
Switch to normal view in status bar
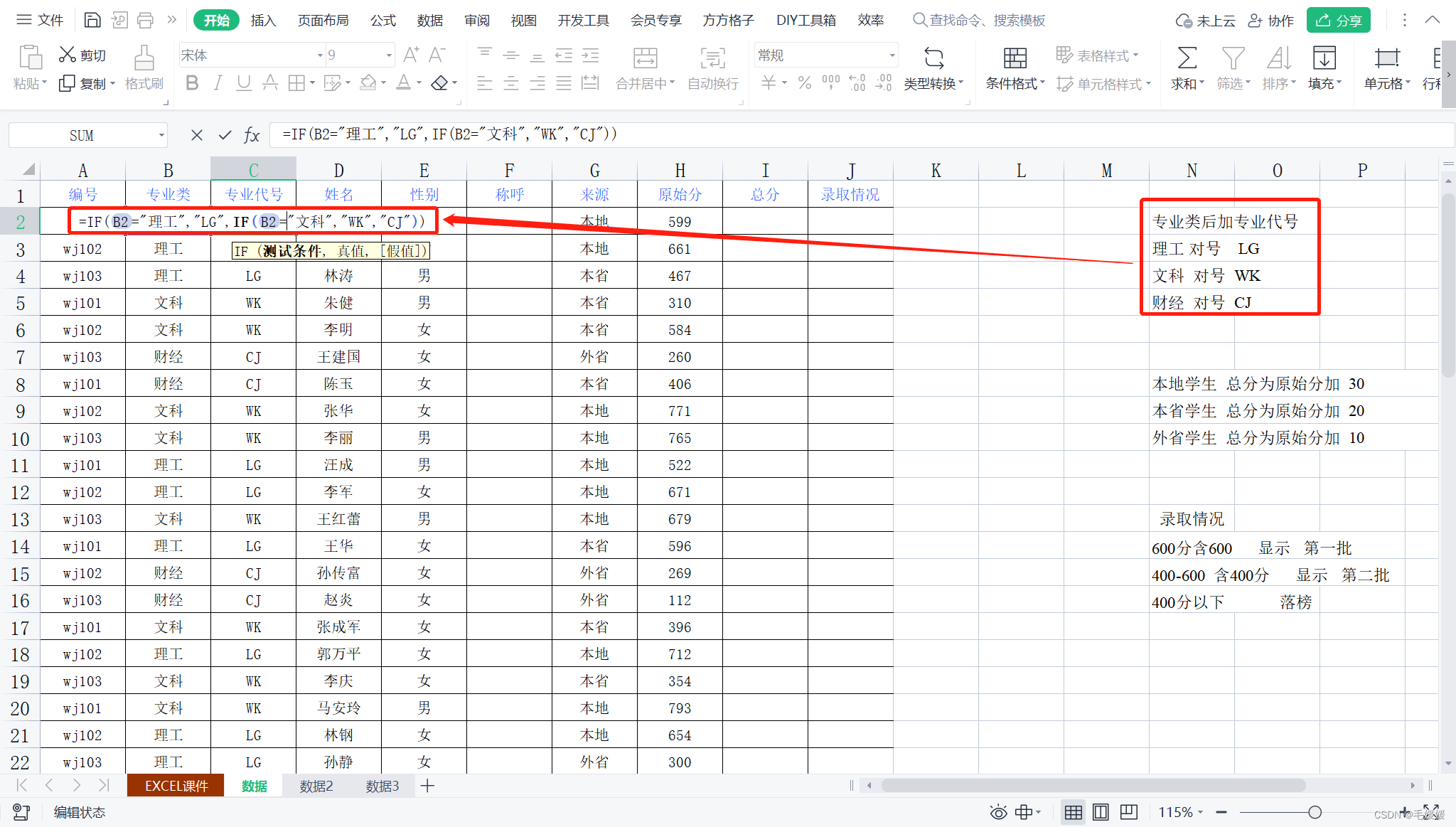[x=1074, y=812]
